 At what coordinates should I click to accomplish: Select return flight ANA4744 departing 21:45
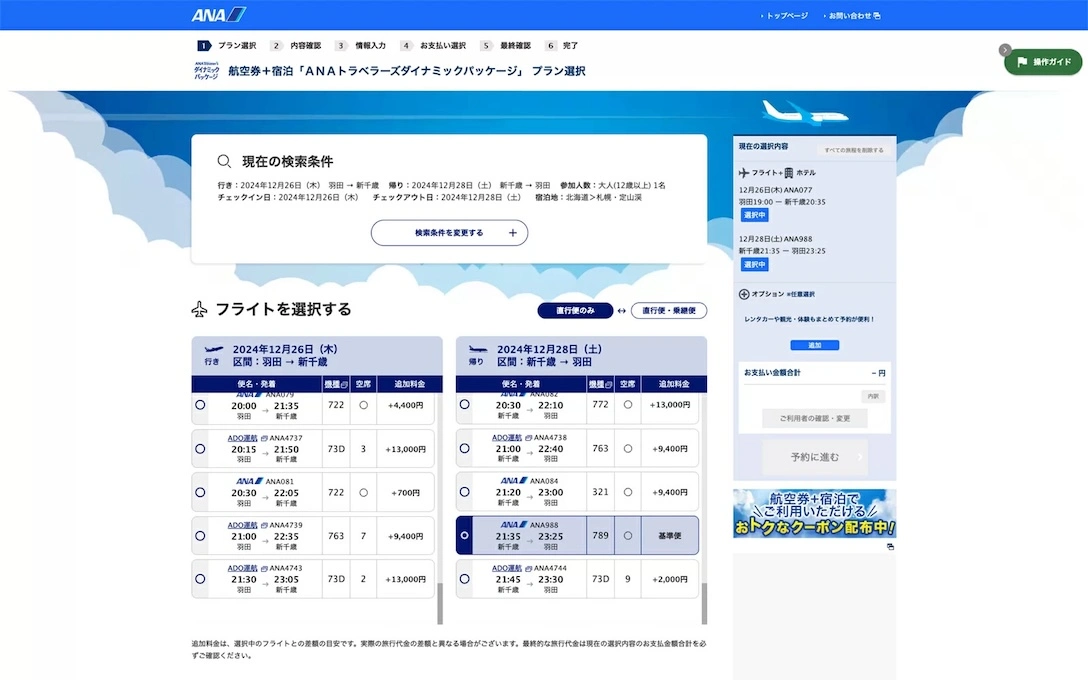[465, 579]
